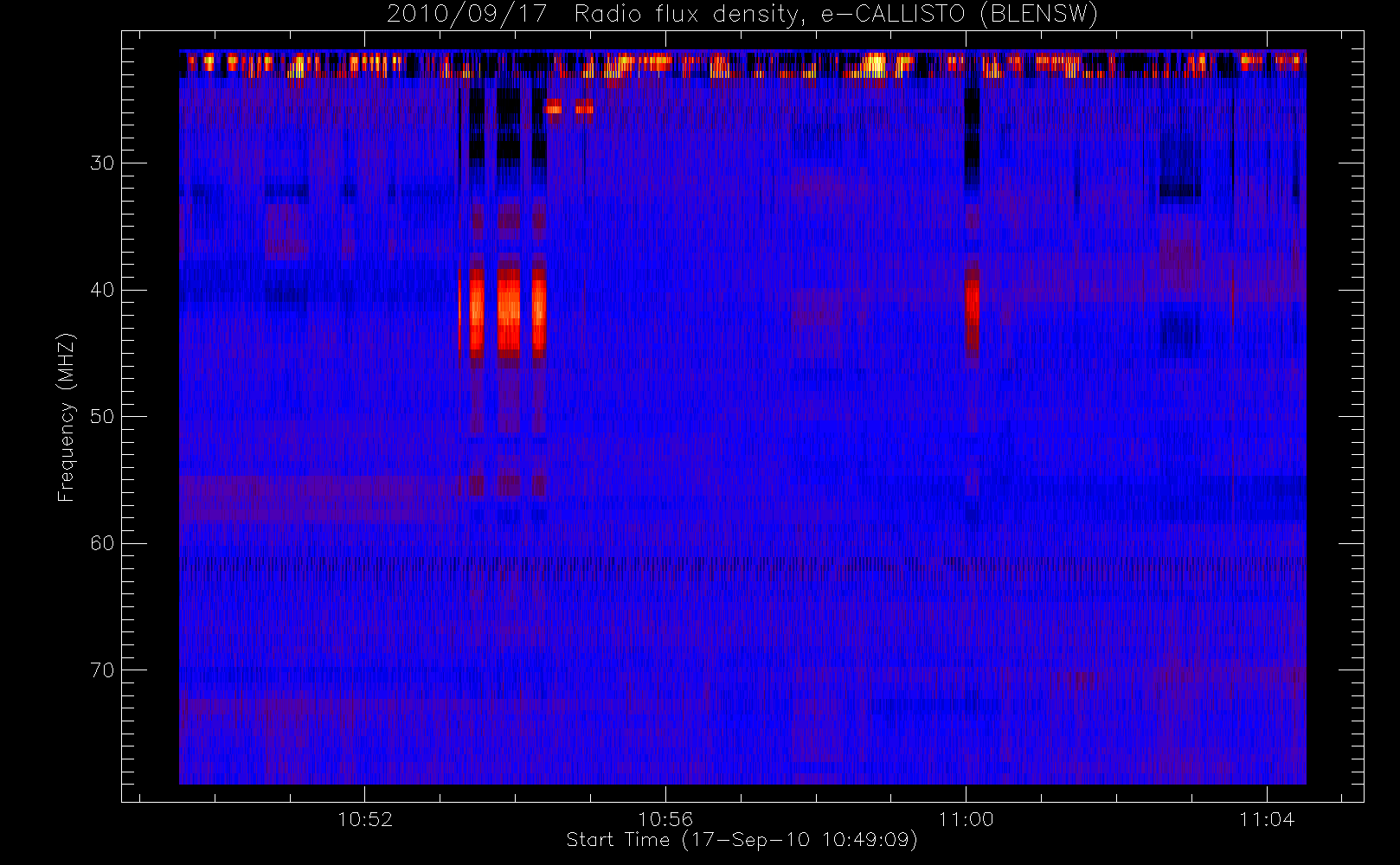The height and width of the screenshot is (865, 1400).
Task: Click the 10:52 time tick label
Action: 365,819
